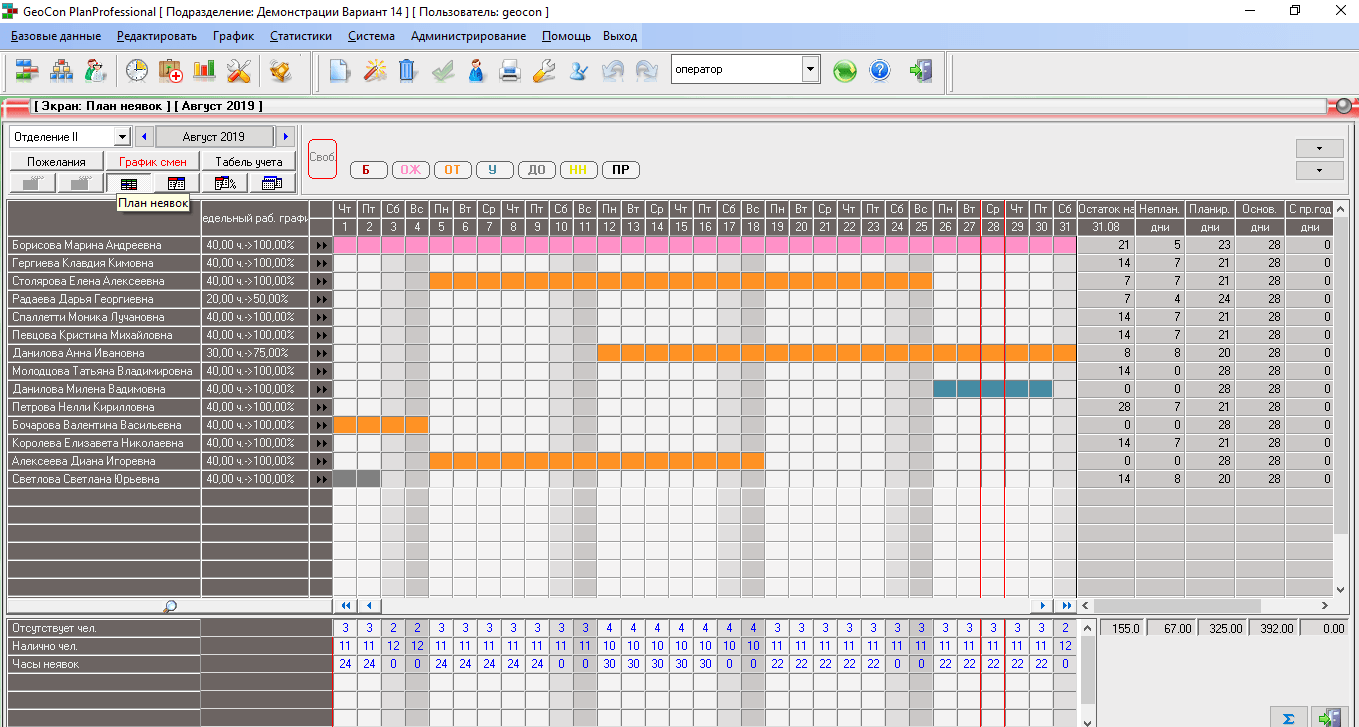This screenshot has height=727, width=1359.
Task: Click the 'Август 2019' month button
Action: coord(214,137)
